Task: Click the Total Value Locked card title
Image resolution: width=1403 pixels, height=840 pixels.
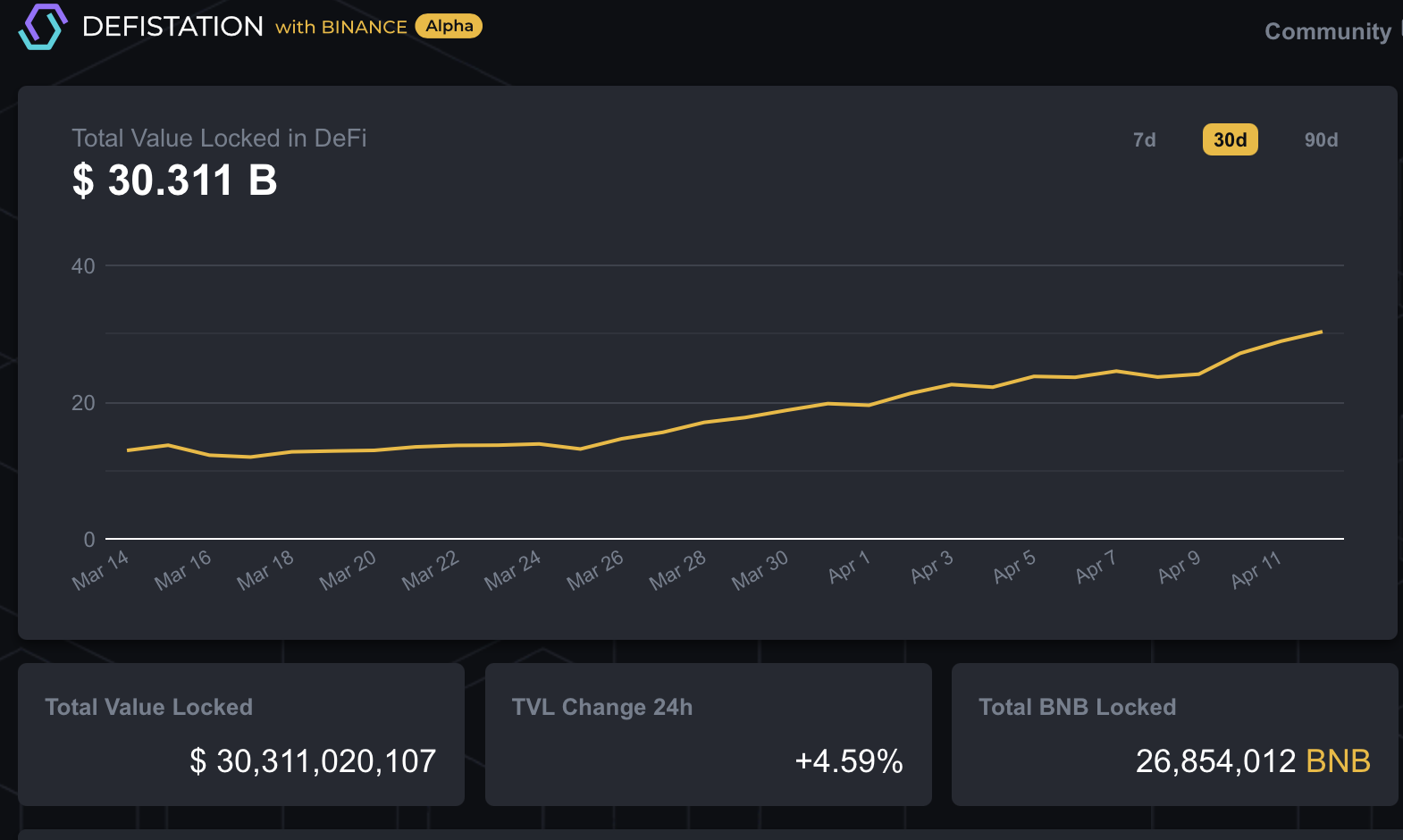Action: tap(148, 707)
